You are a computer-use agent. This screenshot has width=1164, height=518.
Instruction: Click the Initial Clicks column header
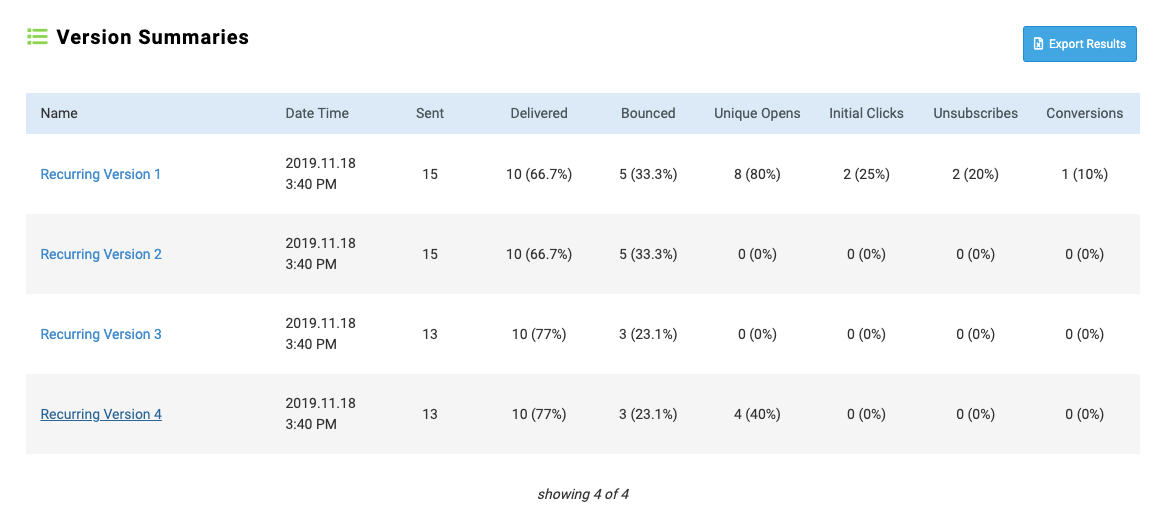click(866, 113)
